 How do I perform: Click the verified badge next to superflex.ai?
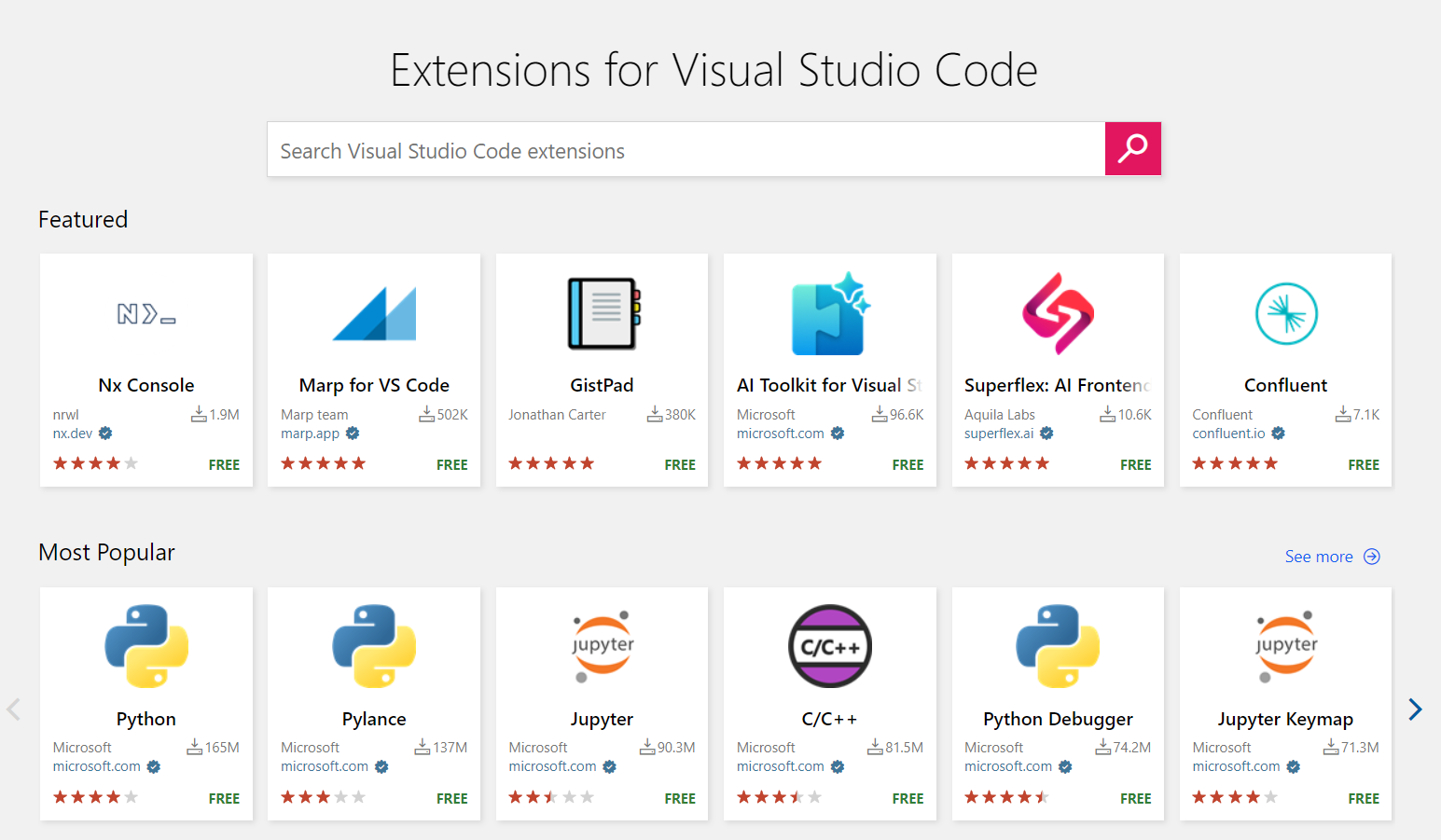(x=1046, y=434)
